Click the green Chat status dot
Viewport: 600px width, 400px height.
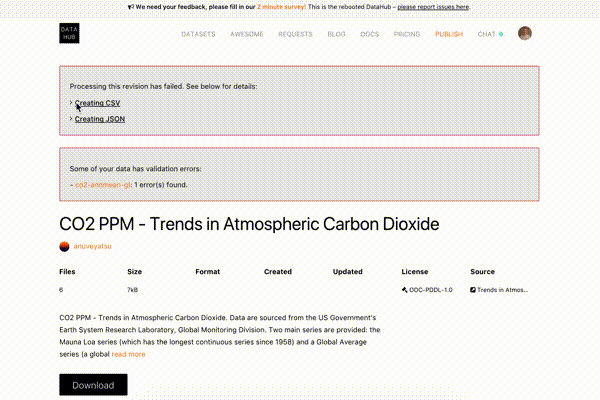coord(501,34)
